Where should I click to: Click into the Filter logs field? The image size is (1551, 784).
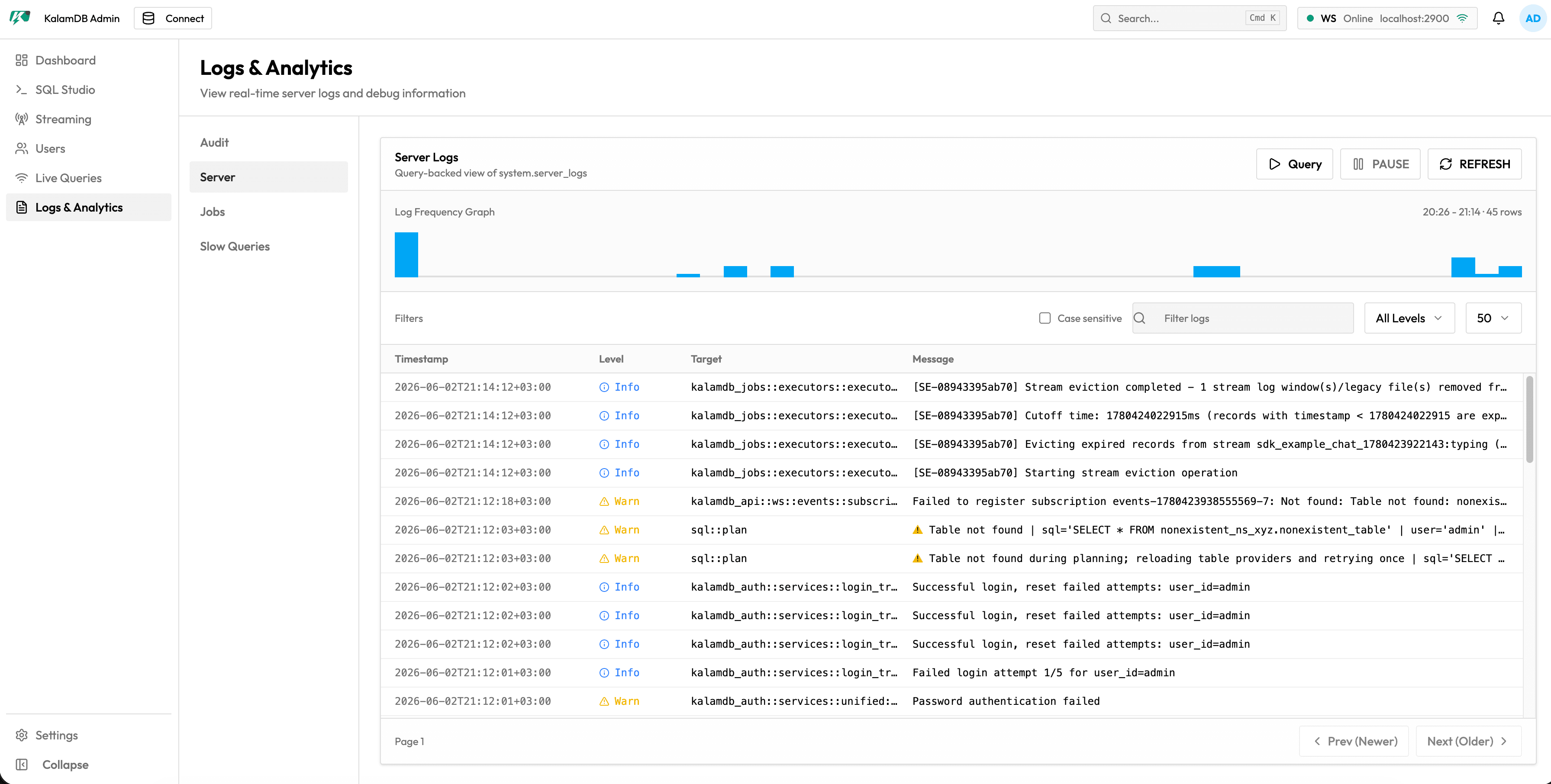tap(1243, 318)
